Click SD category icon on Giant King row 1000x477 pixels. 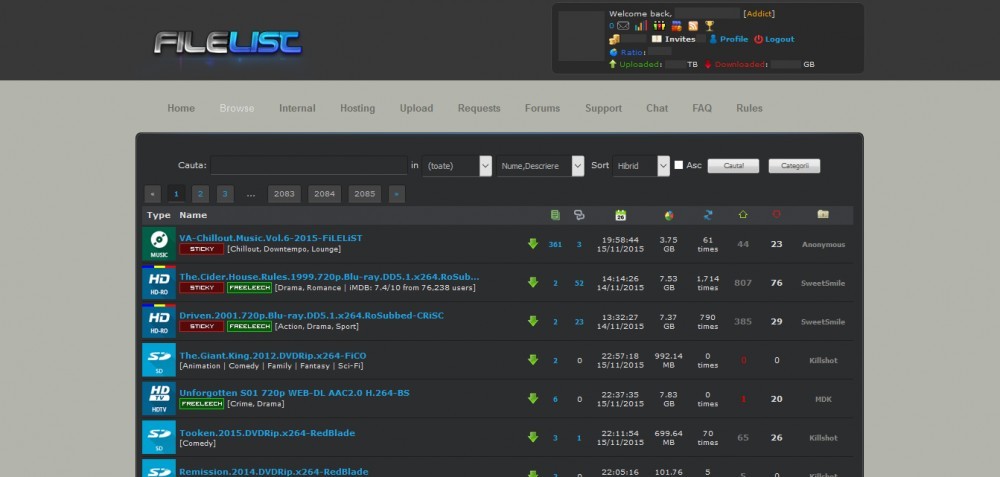pos(159,360)
